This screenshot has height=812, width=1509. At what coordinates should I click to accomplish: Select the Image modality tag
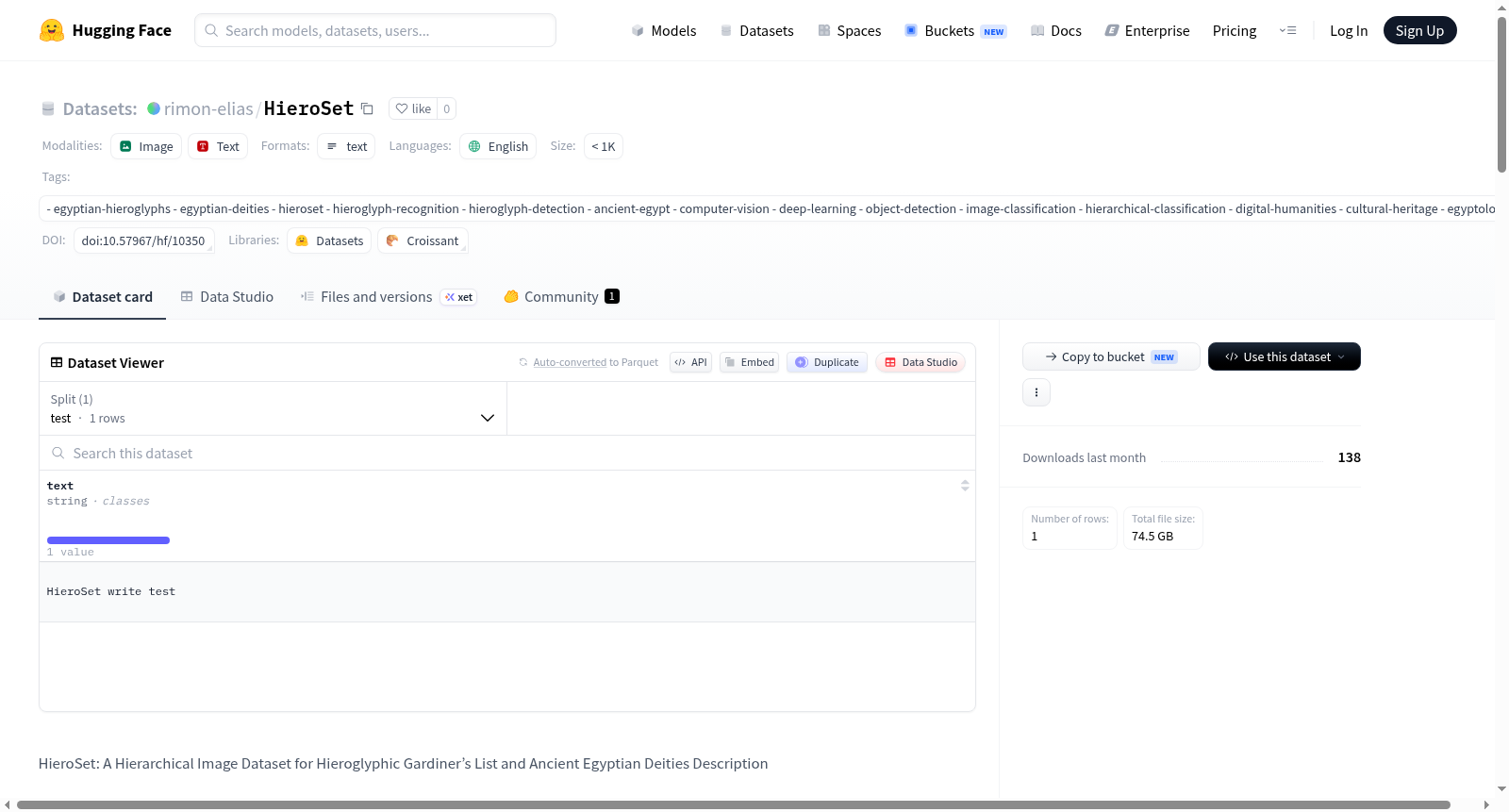pos(146,146)
